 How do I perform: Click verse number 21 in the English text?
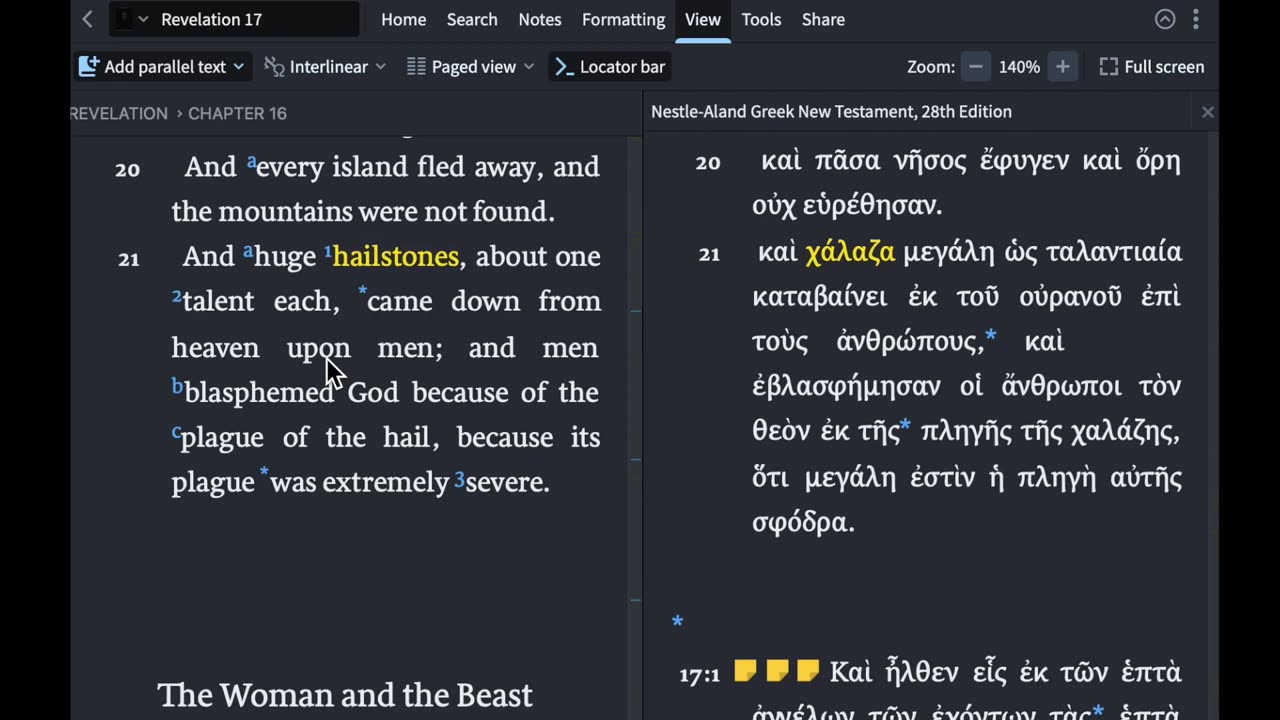[x=128, y=259]
